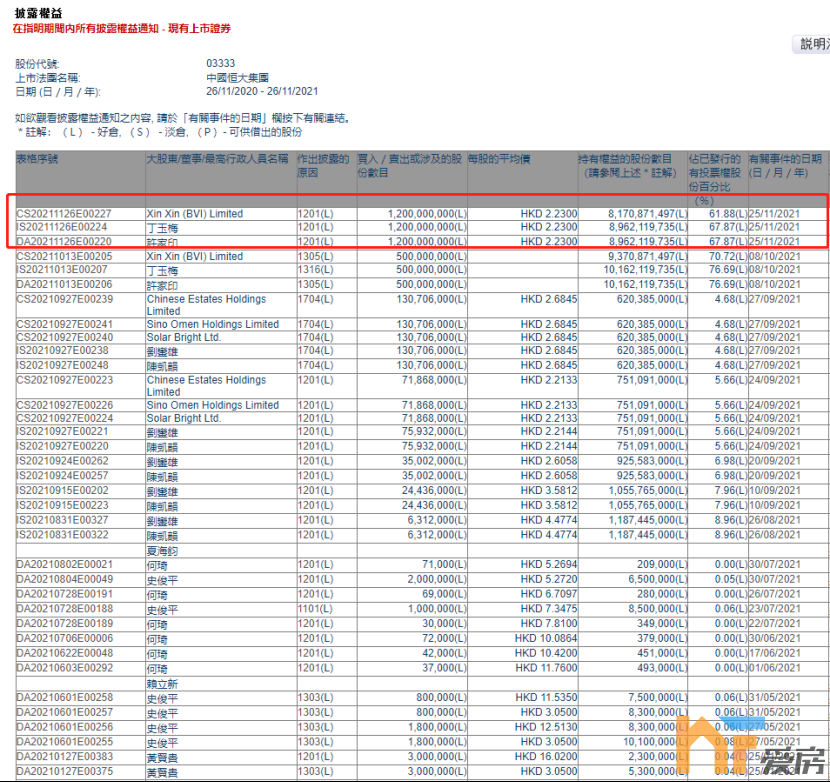Click the name 賴立新 in the table
Screen dimensions: 830x782
[x=162, y=684]
